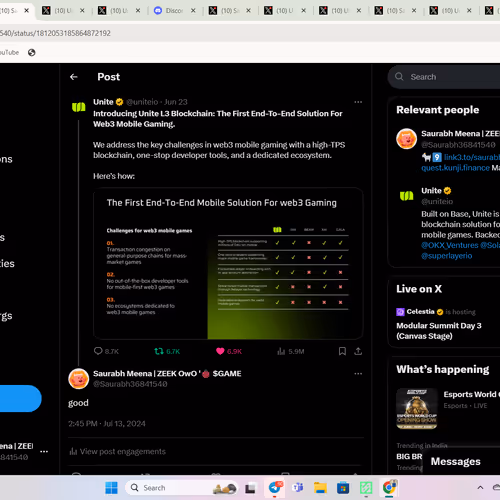Image resolution: width=500 pixels, height=500 pixels.
Task: Open @OKX_Ventures mention link
Action: tap(450, 245)
